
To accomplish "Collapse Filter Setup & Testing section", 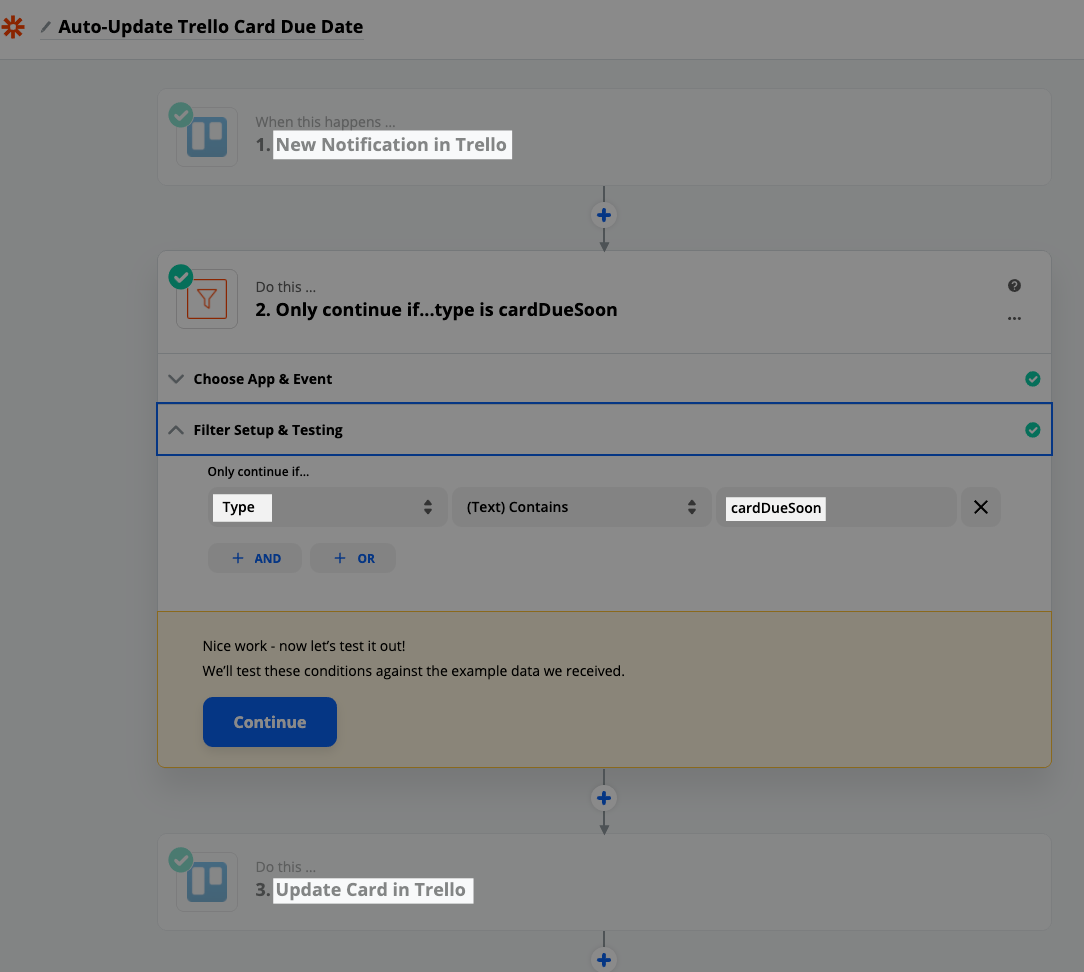I will 604,429.
